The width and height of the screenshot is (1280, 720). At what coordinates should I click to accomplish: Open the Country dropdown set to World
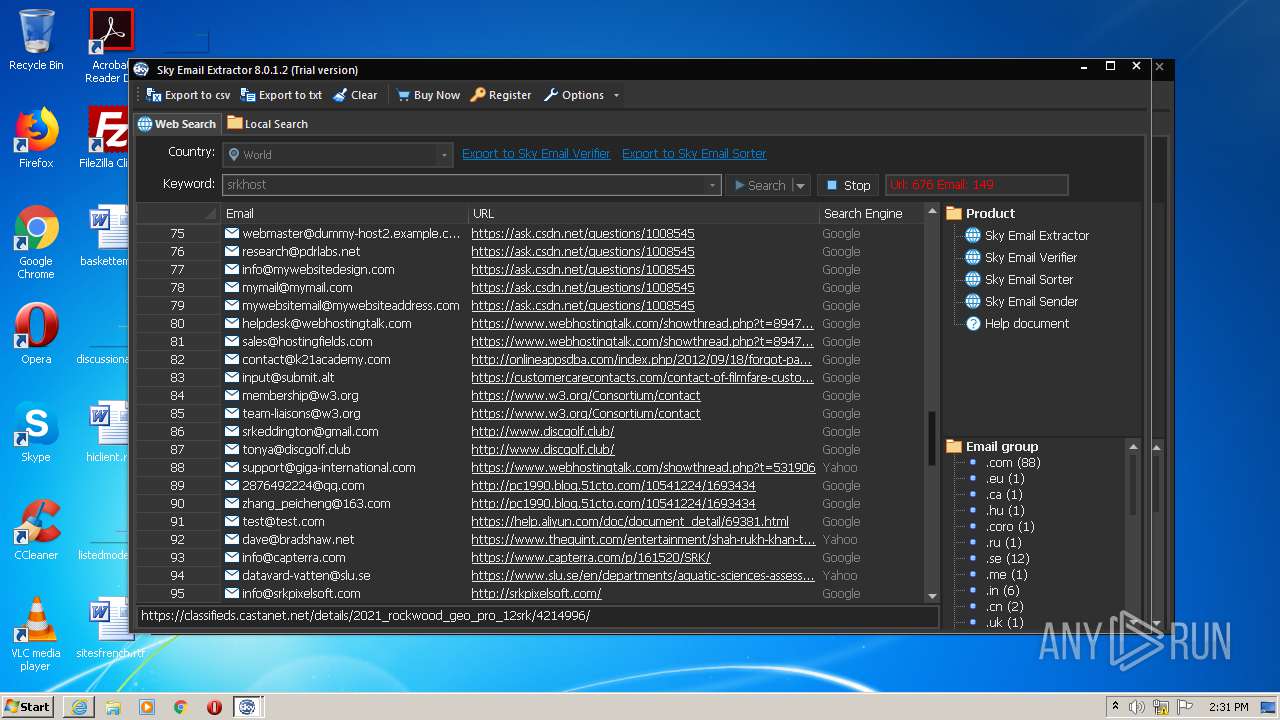[x=337, y=155]
